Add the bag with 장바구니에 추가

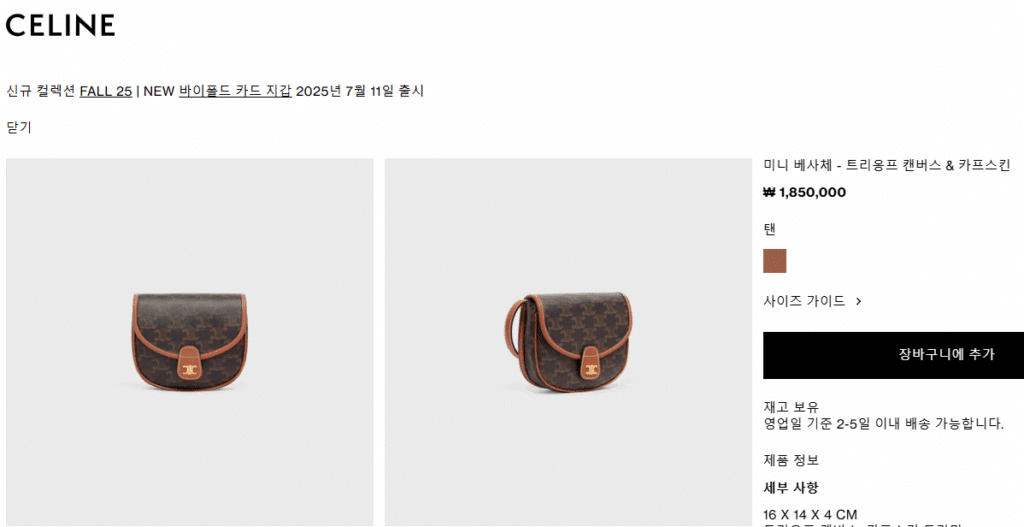(x=893, y=355)
